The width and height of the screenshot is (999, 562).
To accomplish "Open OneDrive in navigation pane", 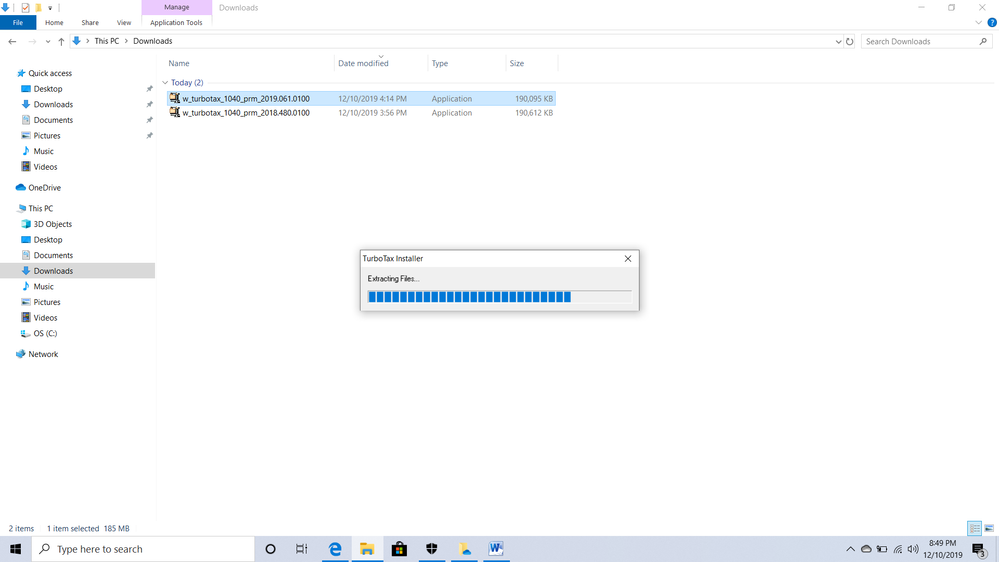I will pyautogui.click(x=44, y=187).
